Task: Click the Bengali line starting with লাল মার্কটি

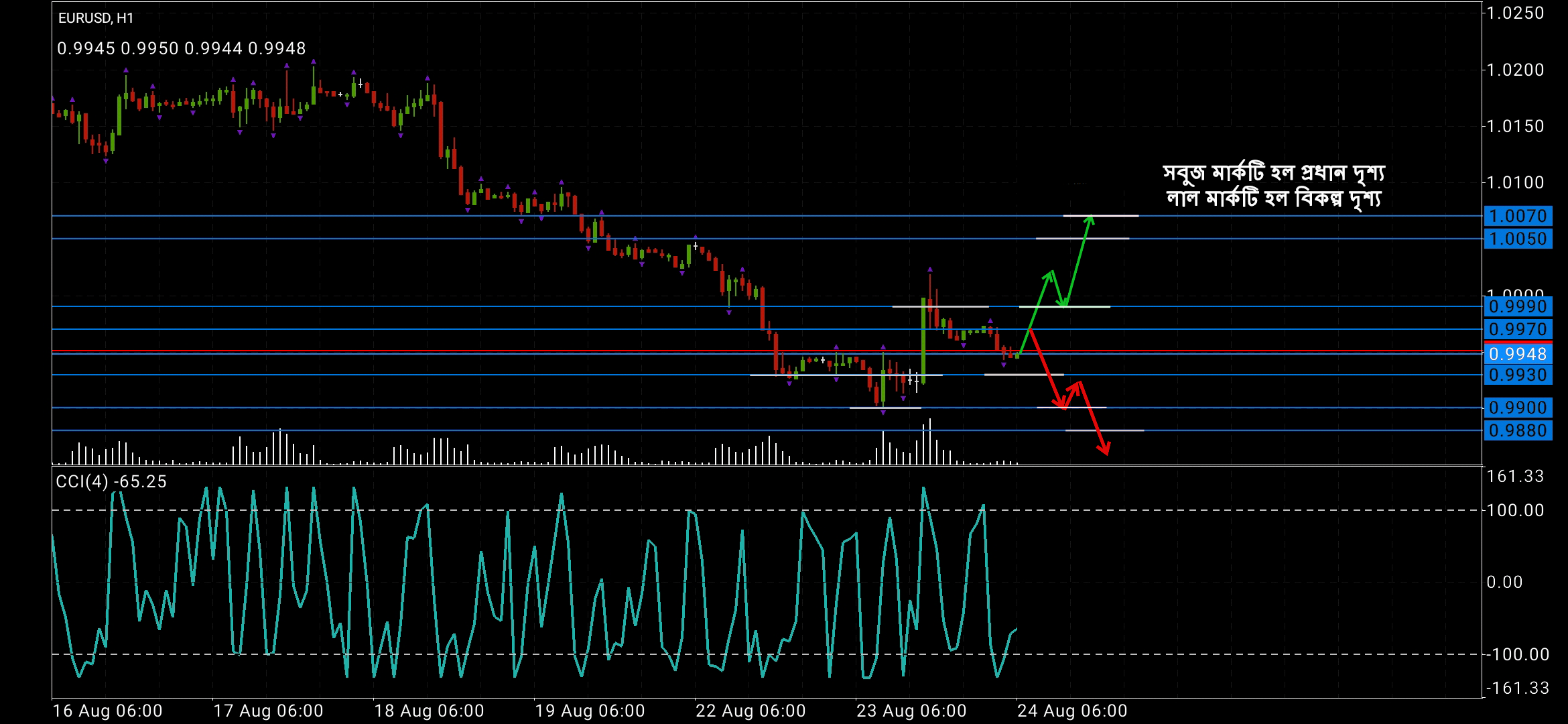Action: click(1274, 199)
